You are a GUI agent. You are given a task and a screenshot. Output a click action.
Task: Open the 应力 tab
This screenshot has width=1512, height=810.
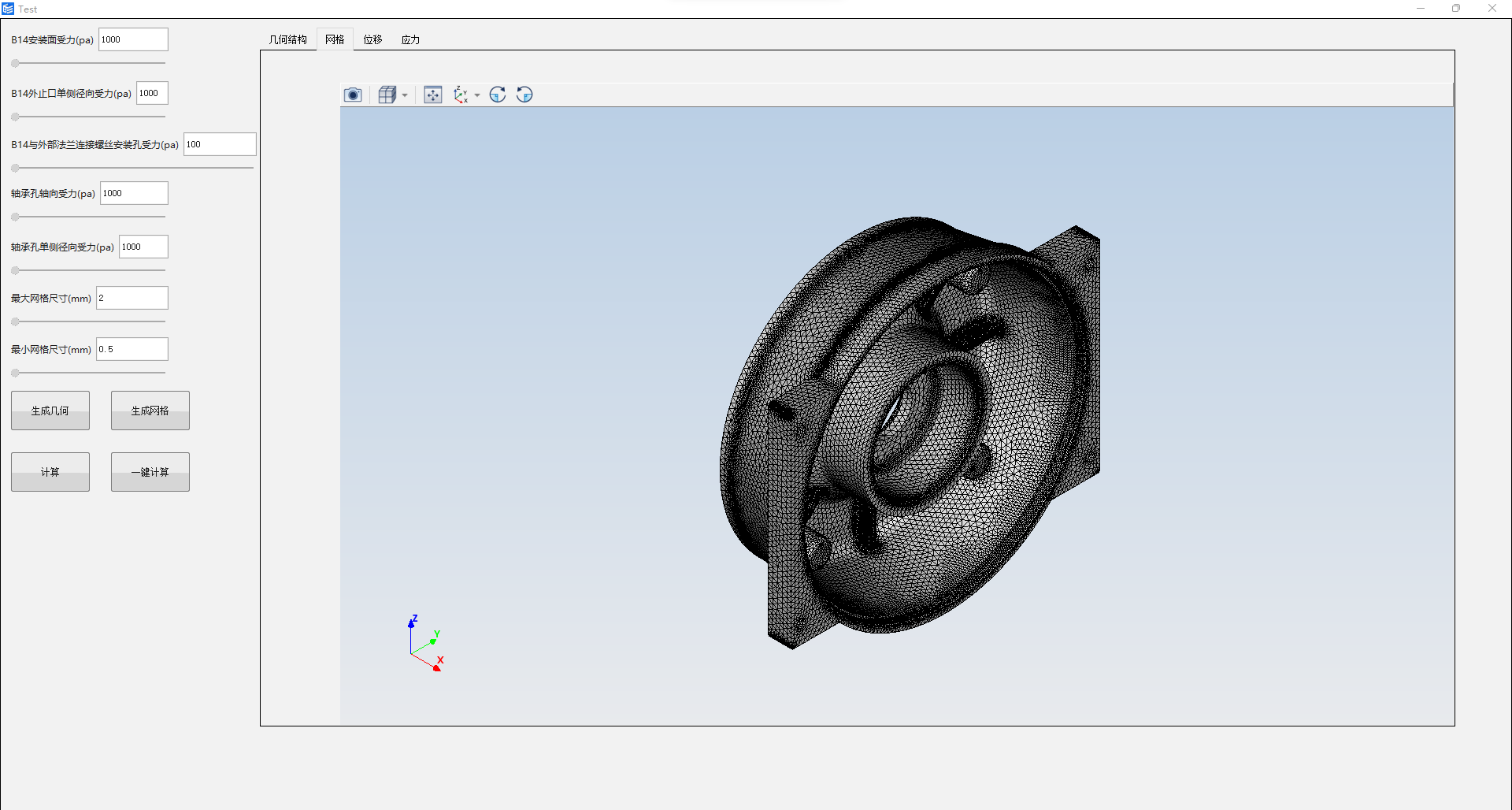[410, 39]
